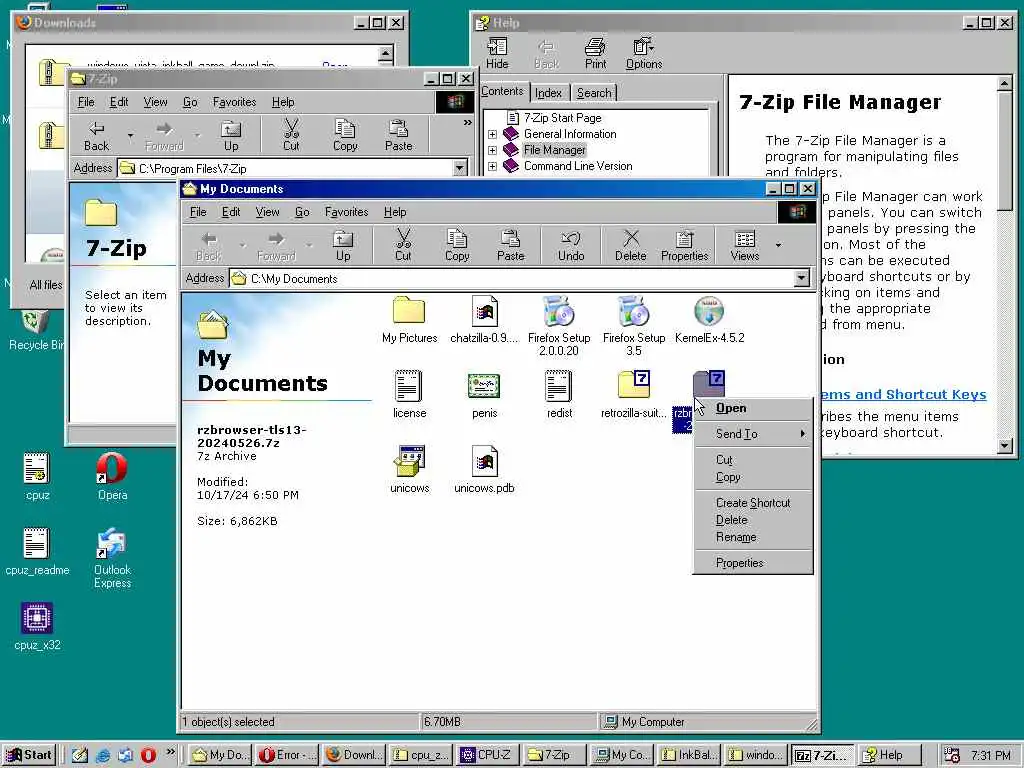Go Up one level in My Documents
The height and width of the screenshot is (768, 1024).
[x=343, y=245]
